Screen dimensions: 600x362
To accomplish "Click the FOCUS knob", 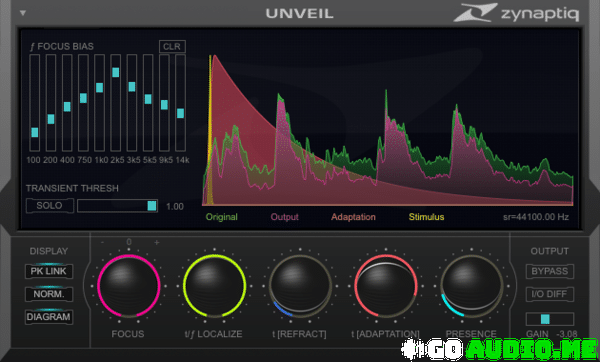I will pos(129,286).
